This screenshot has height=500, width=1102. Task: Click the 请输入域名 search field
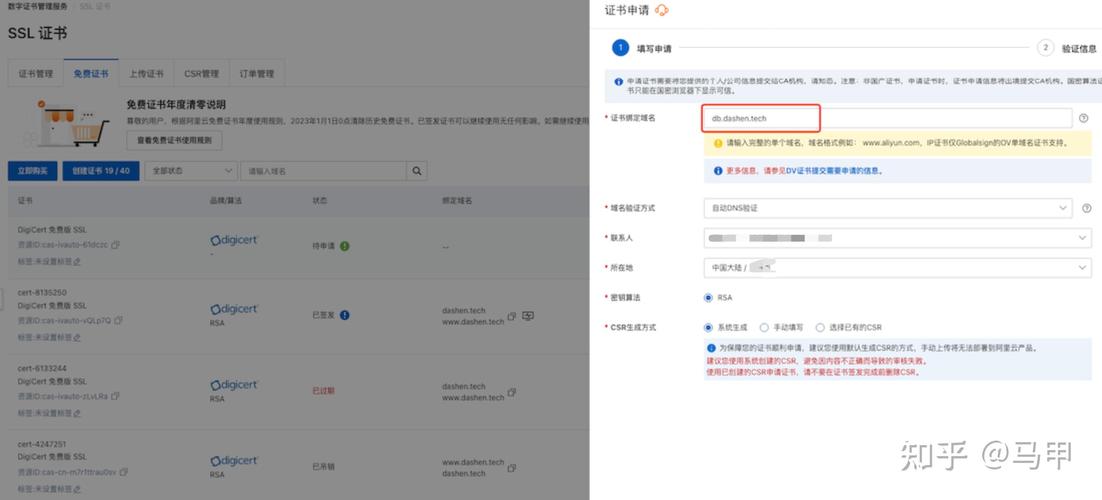(x=323, y=171)
